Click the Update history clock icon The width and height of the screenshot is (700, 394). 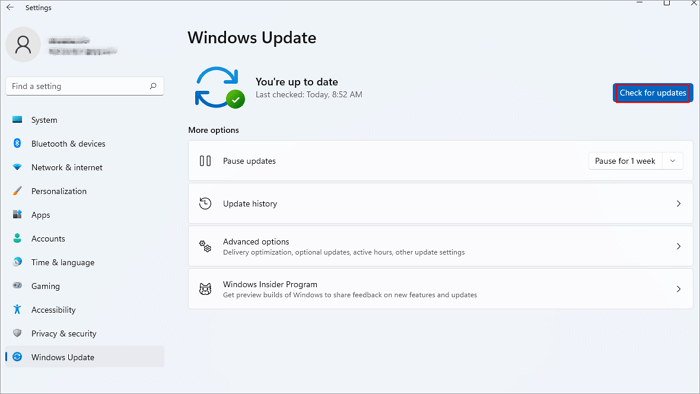[x=205, y=203]
